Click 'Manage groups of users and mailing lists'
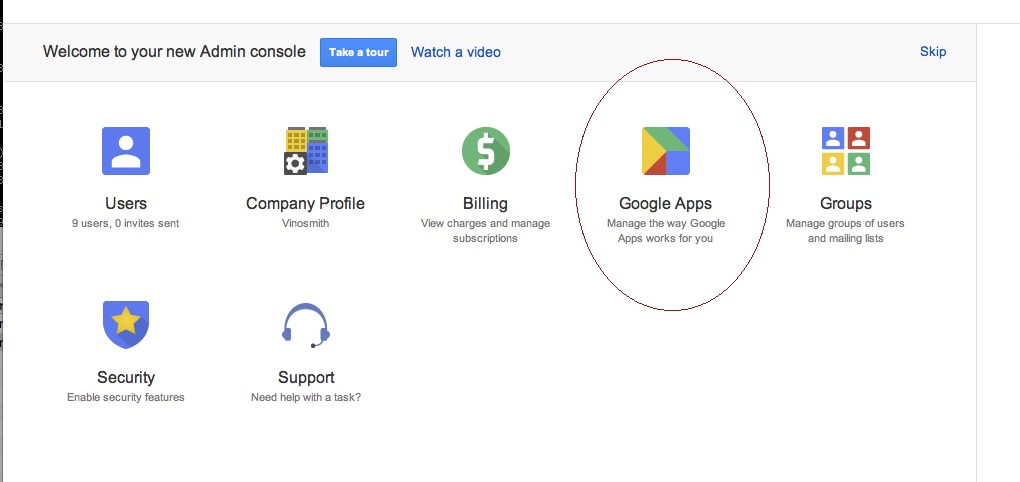 tap(845, 231)
